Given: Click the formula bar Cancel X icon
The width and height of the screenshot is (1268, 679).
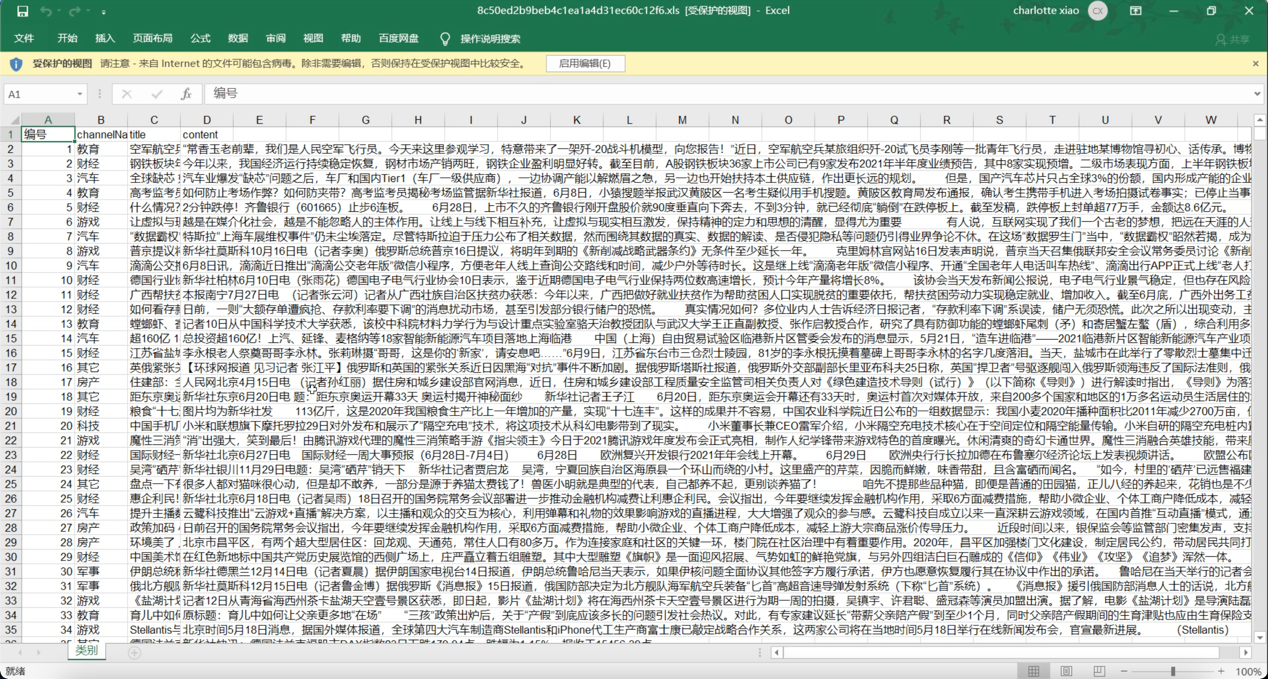Looking at the screenshot, I should click(126, 93).
